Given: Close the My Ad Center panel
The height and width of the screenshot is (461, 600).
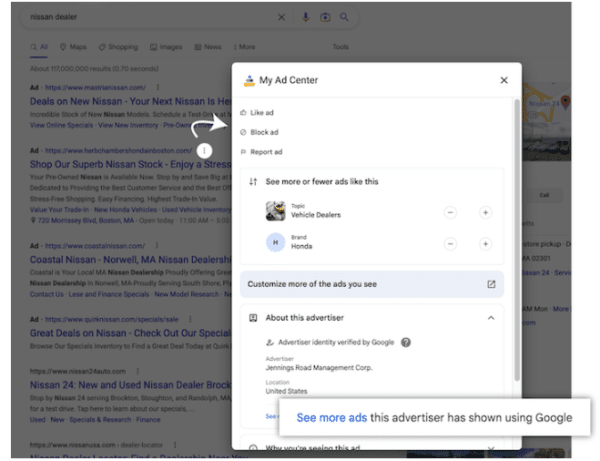Looking at the screenshot, I should coord(504,80).
